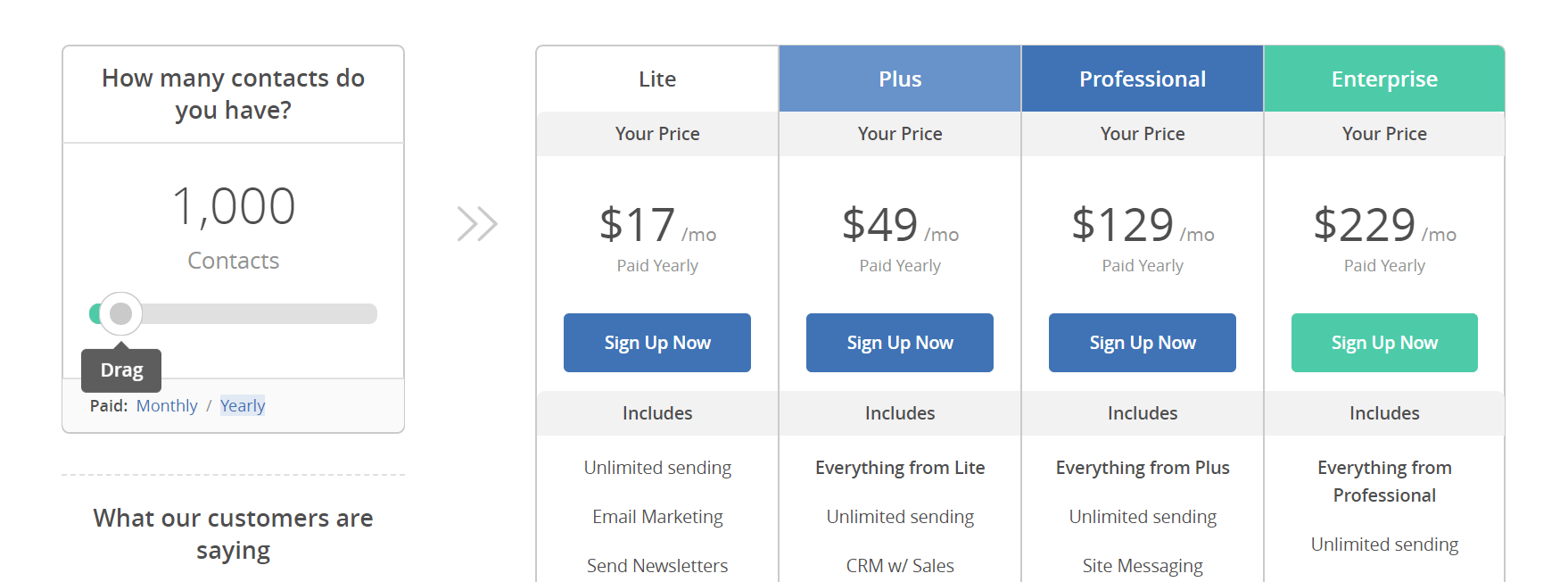Select the Professional plan header
This screenshot has height=582, width=1568.
coord(1142,79)
